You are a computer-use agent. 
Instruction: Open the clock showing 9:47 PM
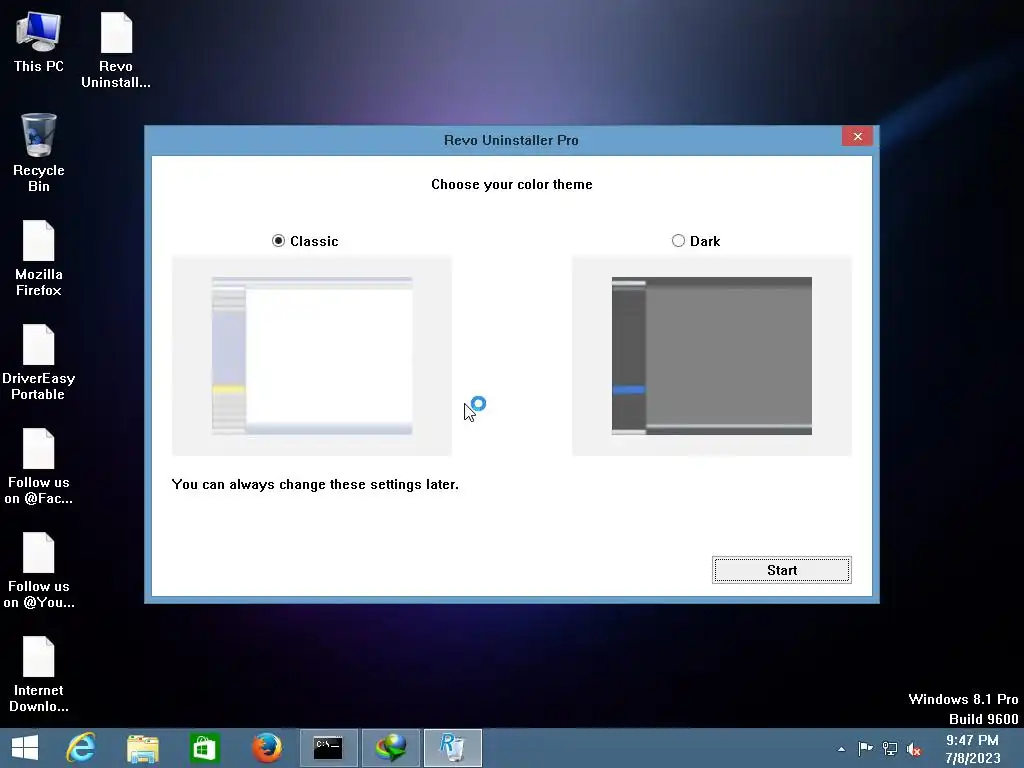(972, 749)
